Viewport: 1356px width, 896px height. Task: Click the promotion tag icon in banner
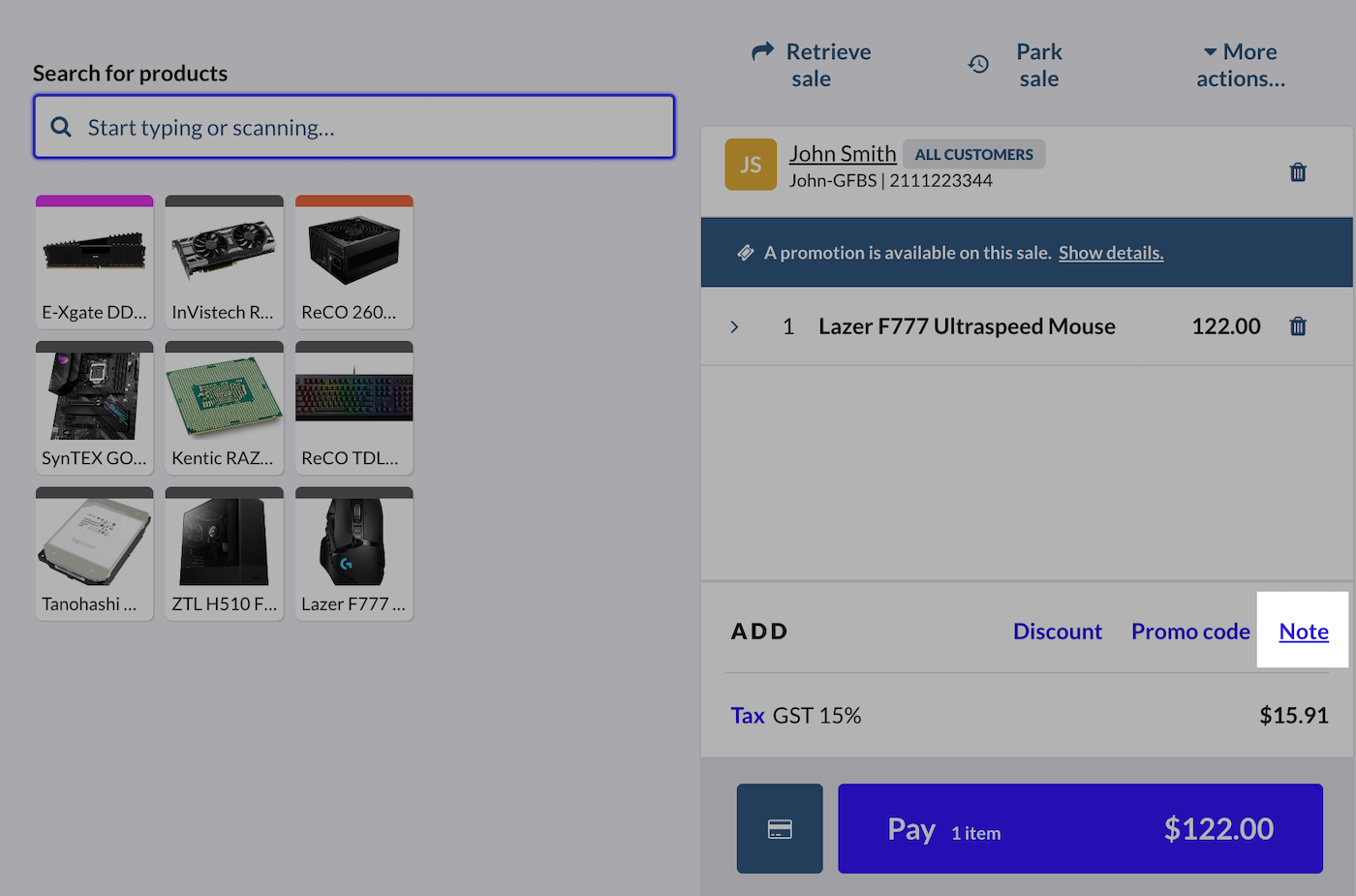746,253
